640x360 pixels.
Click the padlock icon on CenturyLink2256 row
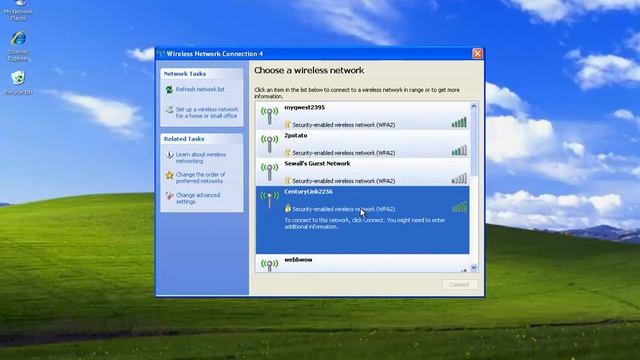coord(287,209)
